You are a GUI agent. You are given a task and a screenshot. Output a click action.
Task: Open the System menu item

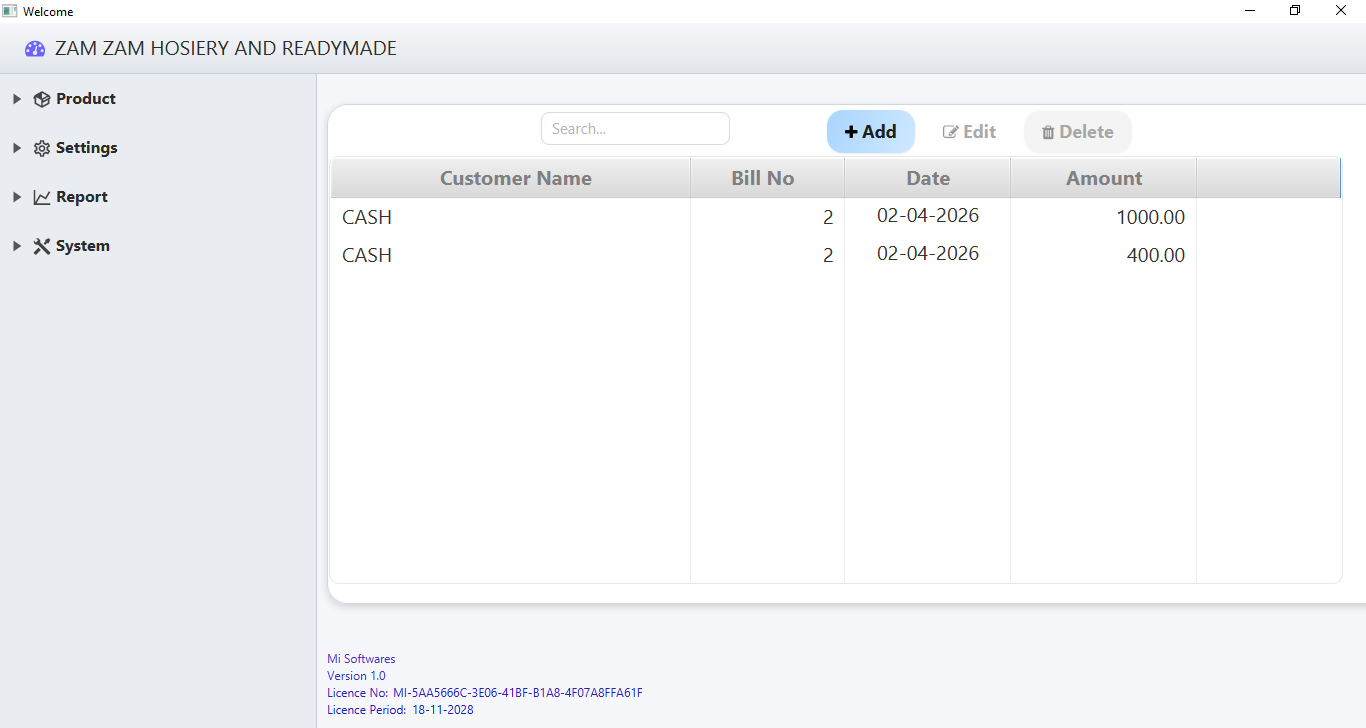(80, 245)
